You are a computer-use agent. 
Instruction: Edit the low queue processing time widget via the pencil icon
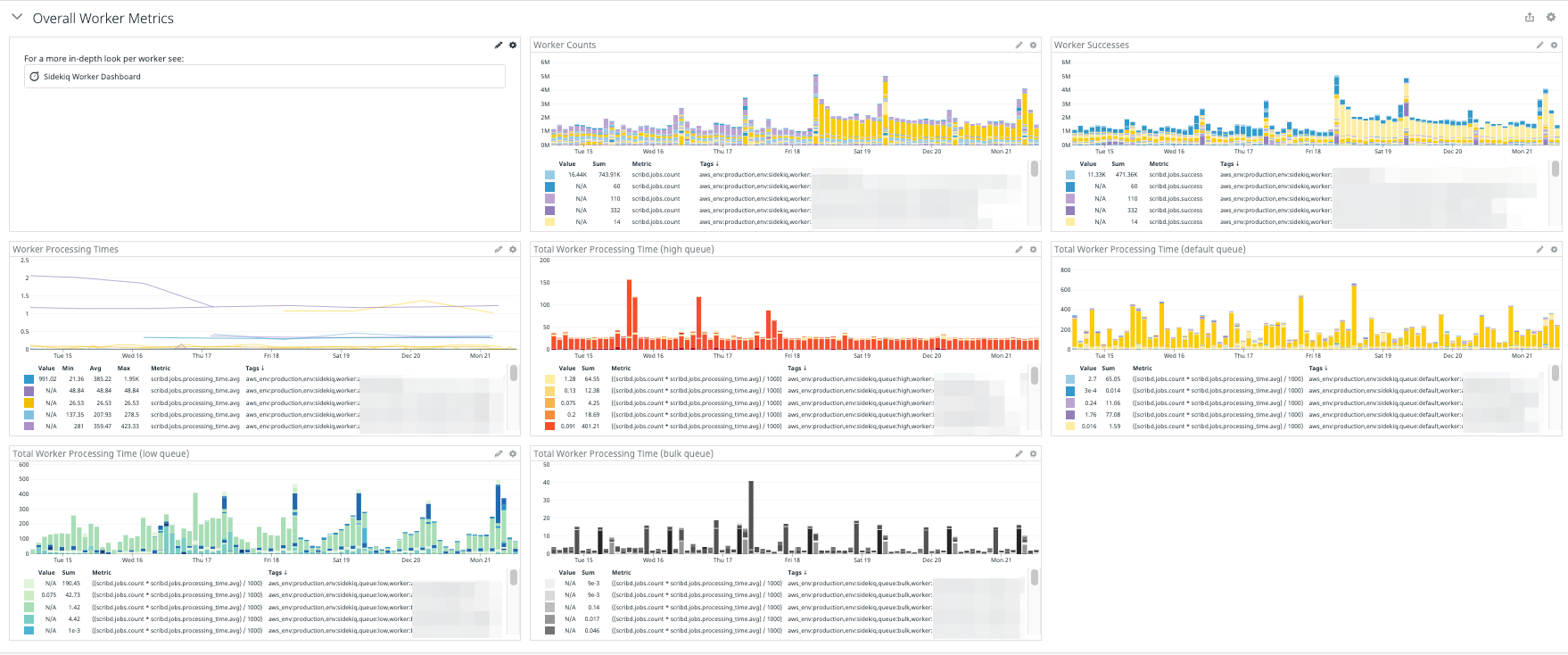499,453
